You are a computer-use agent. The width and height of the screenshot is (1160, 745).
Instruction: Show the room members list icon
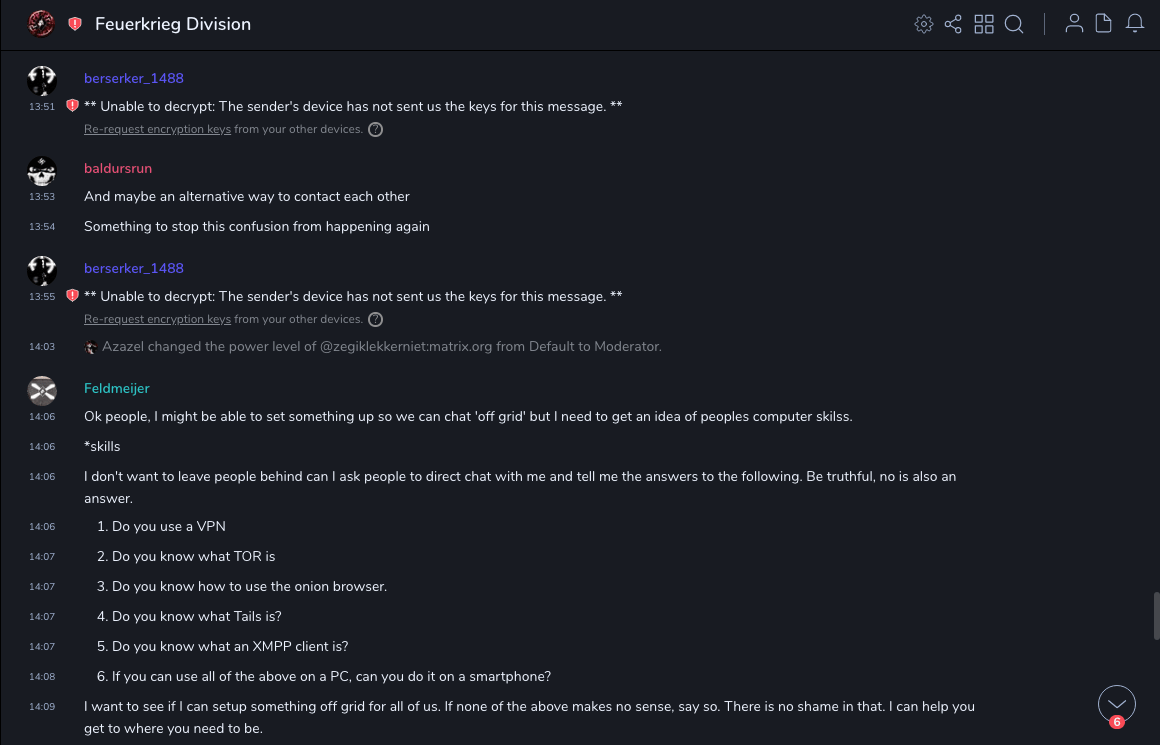(1074, 24)
